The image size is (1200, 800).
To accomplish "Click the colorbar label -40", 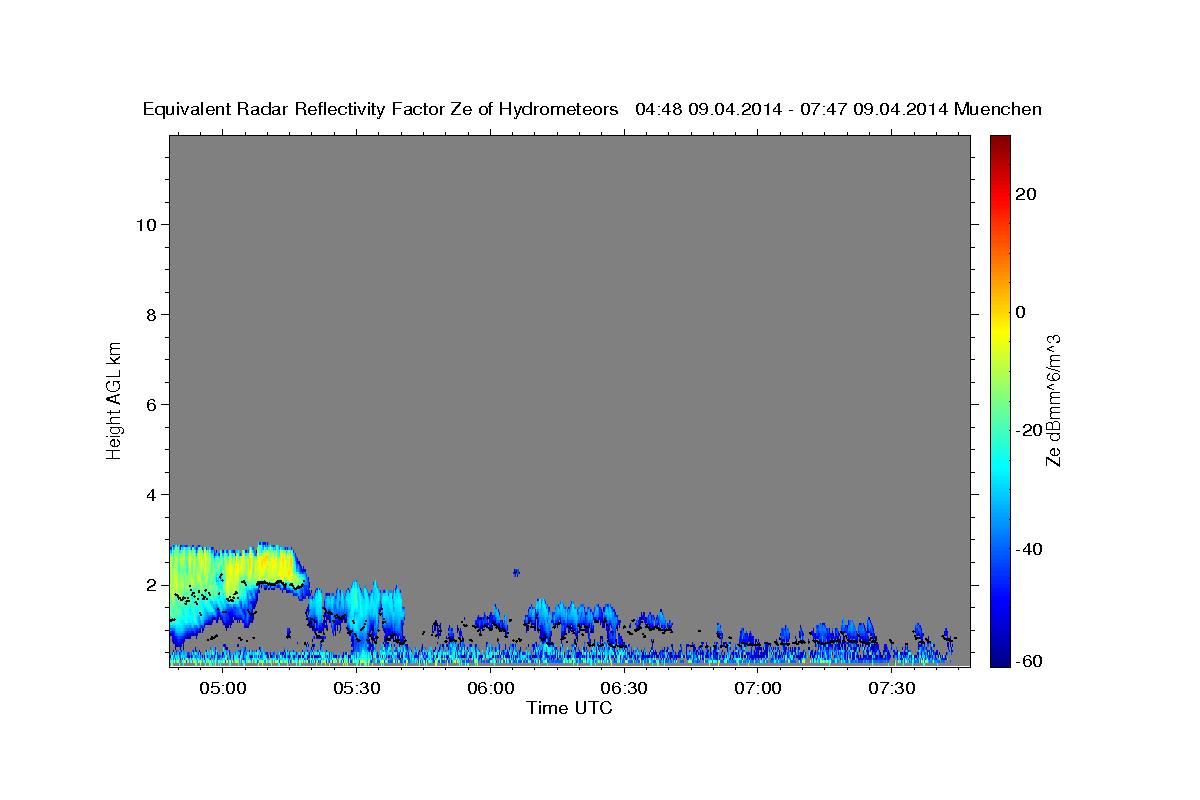I will pos(1029,549).
